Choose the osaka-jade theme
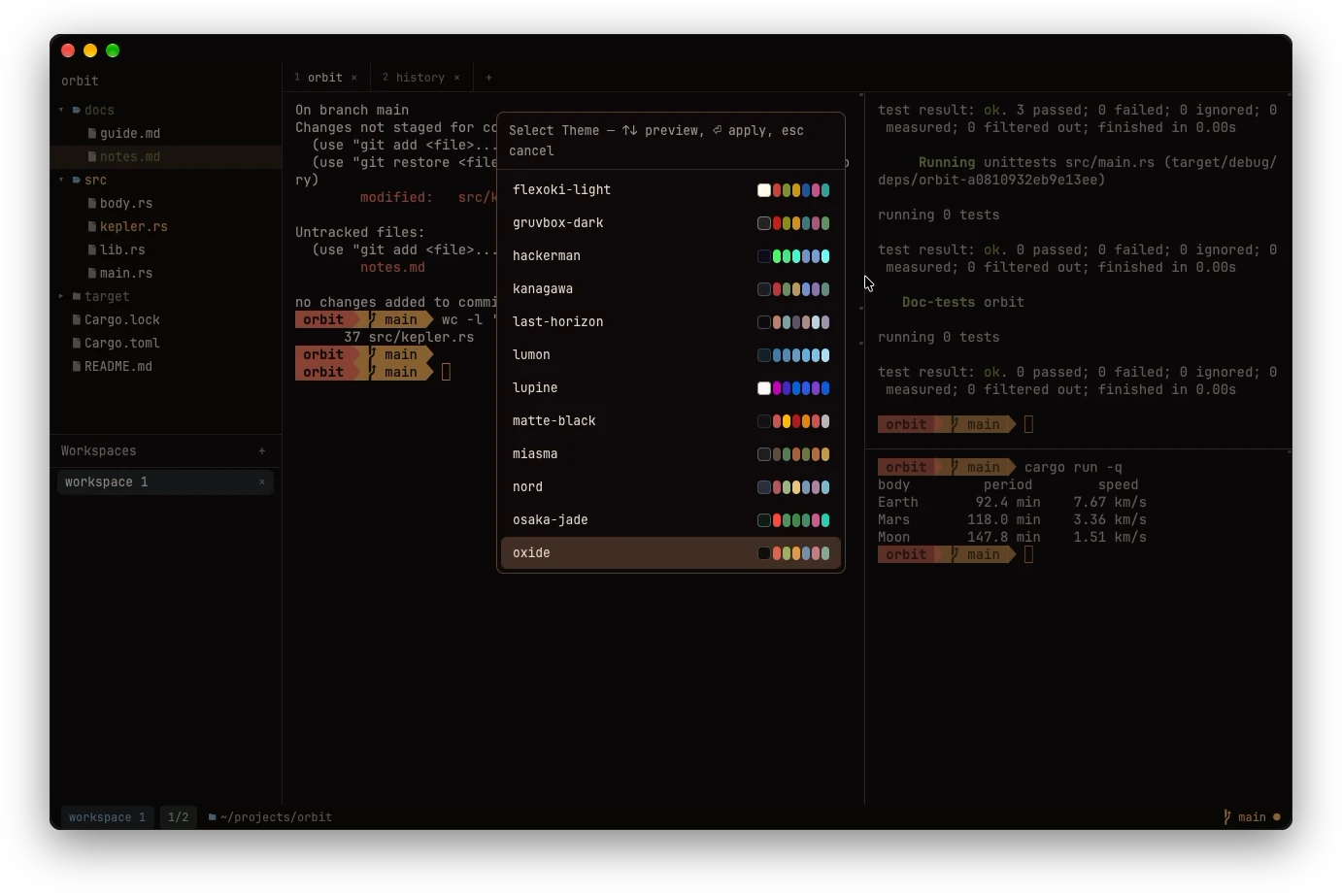Viewport: 1342px width, 896px height. [x=671, y=520]
